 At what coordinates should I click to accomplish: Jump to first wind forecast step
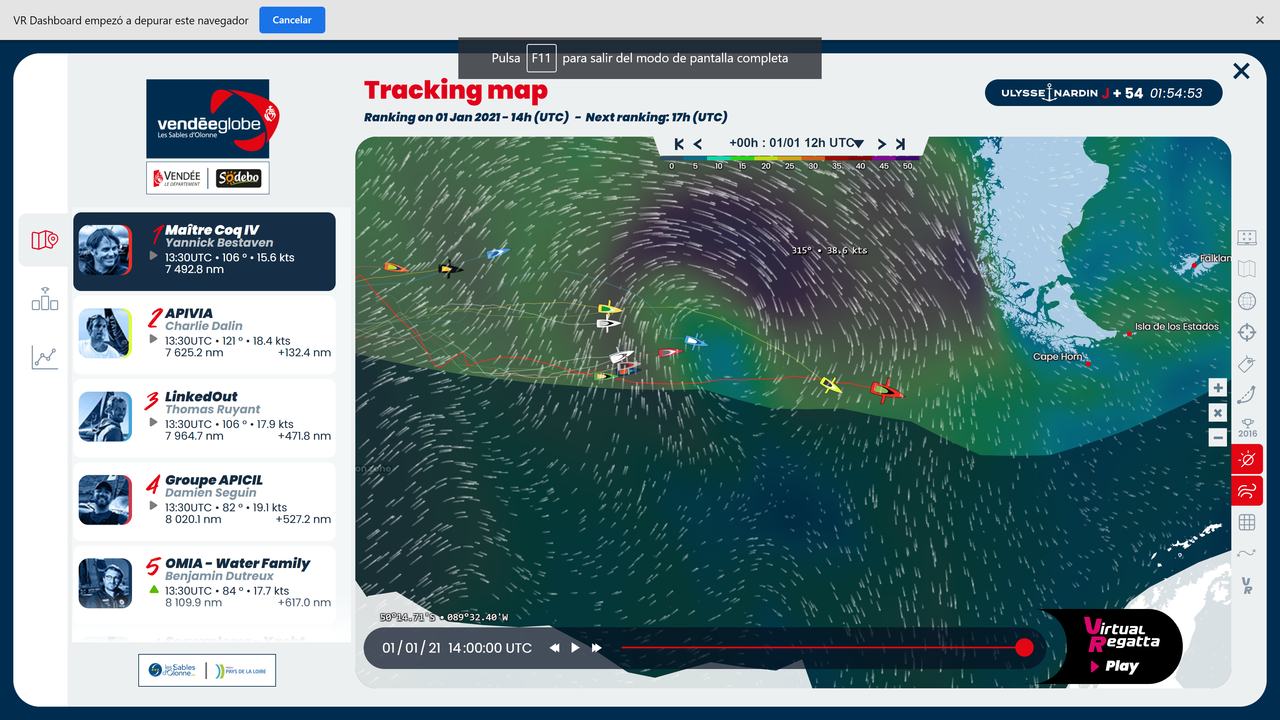click(680, 144)
